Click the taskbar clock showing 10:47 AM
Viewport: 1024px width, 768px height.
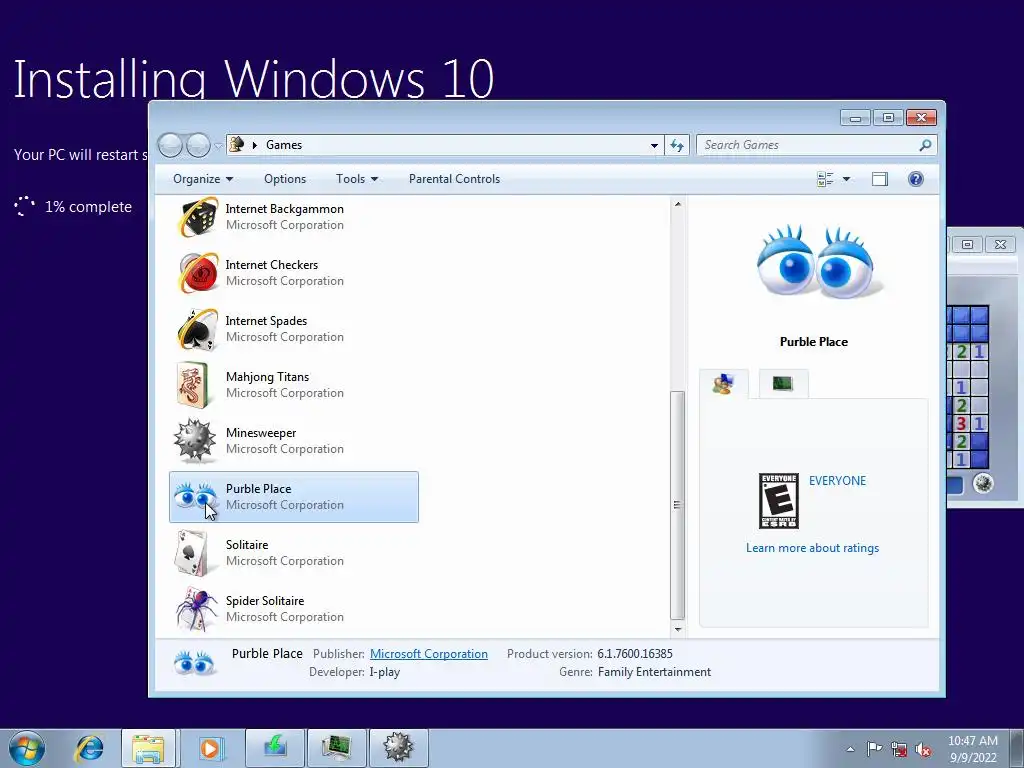(x=972, y=749)
